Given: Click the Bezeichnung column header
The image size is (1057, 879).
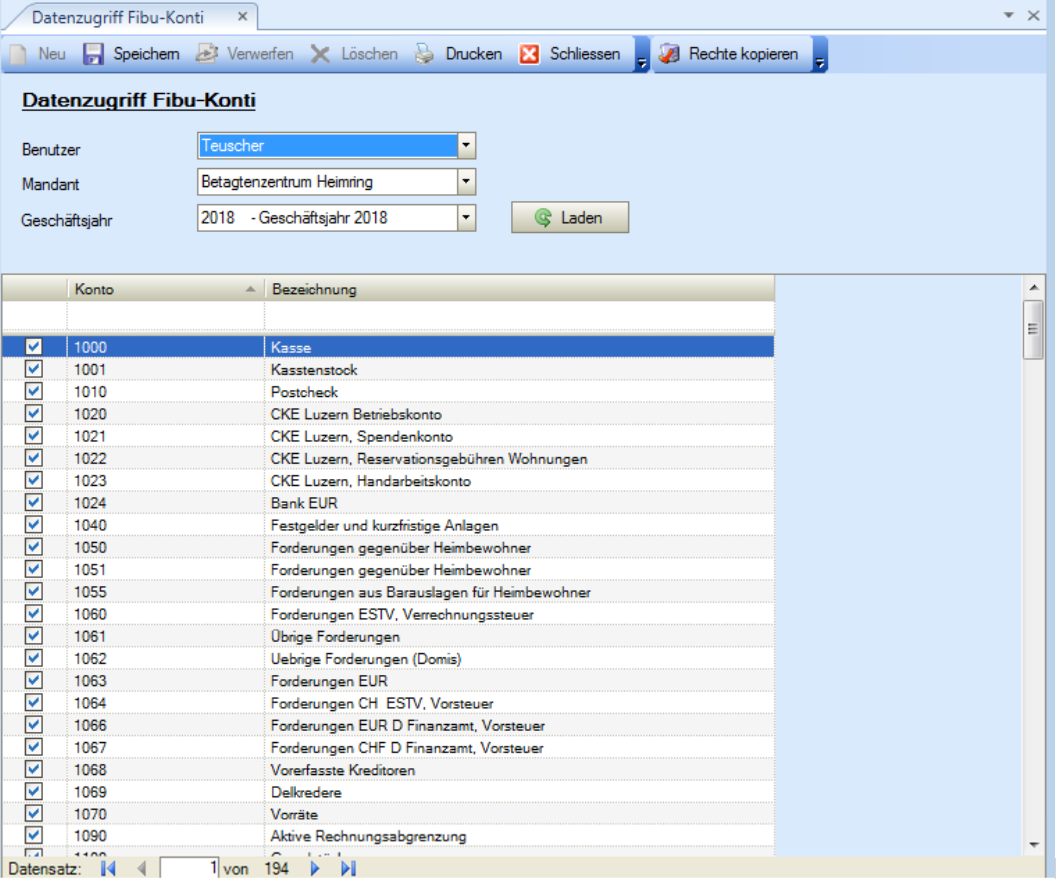Looking at the screenshot, I should click(518, 289).
